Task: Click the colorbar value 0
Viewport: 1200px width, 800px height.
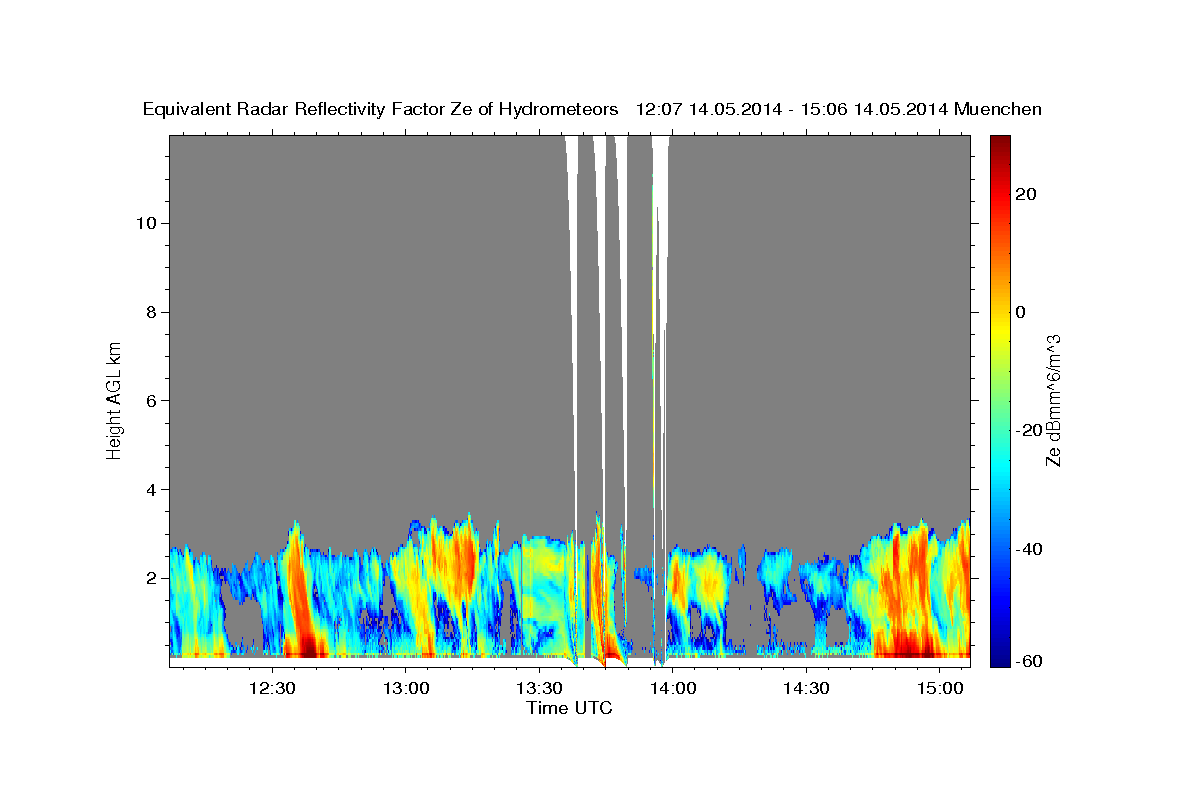Action: pyautogui.click(x=1020, y=312)
